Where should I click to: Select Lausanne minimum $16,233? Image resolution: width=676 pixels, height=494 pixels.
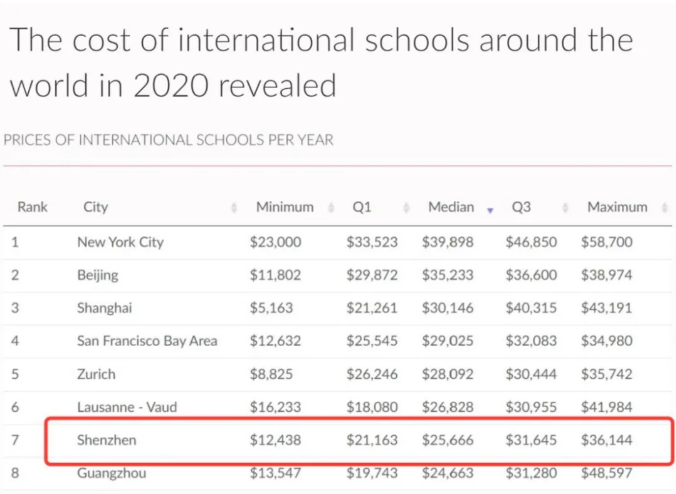275,407
